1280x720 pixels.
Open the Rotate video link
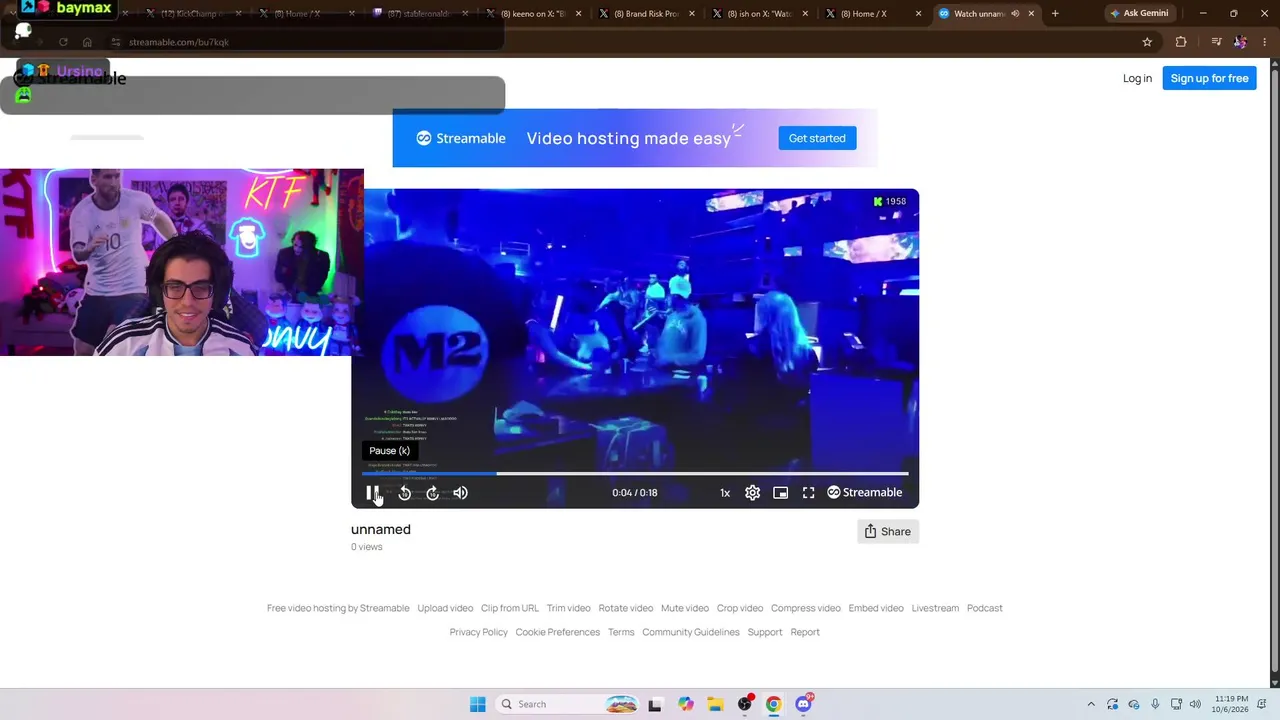[625, 608]
